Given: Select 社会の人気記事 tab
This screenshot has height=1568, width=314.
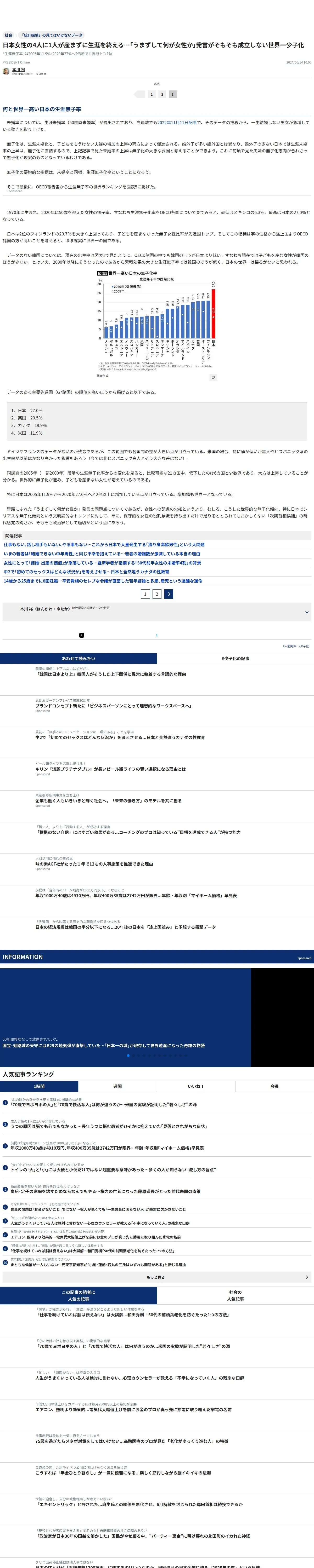Looking at the screenshot, I should click(235, 1296).
